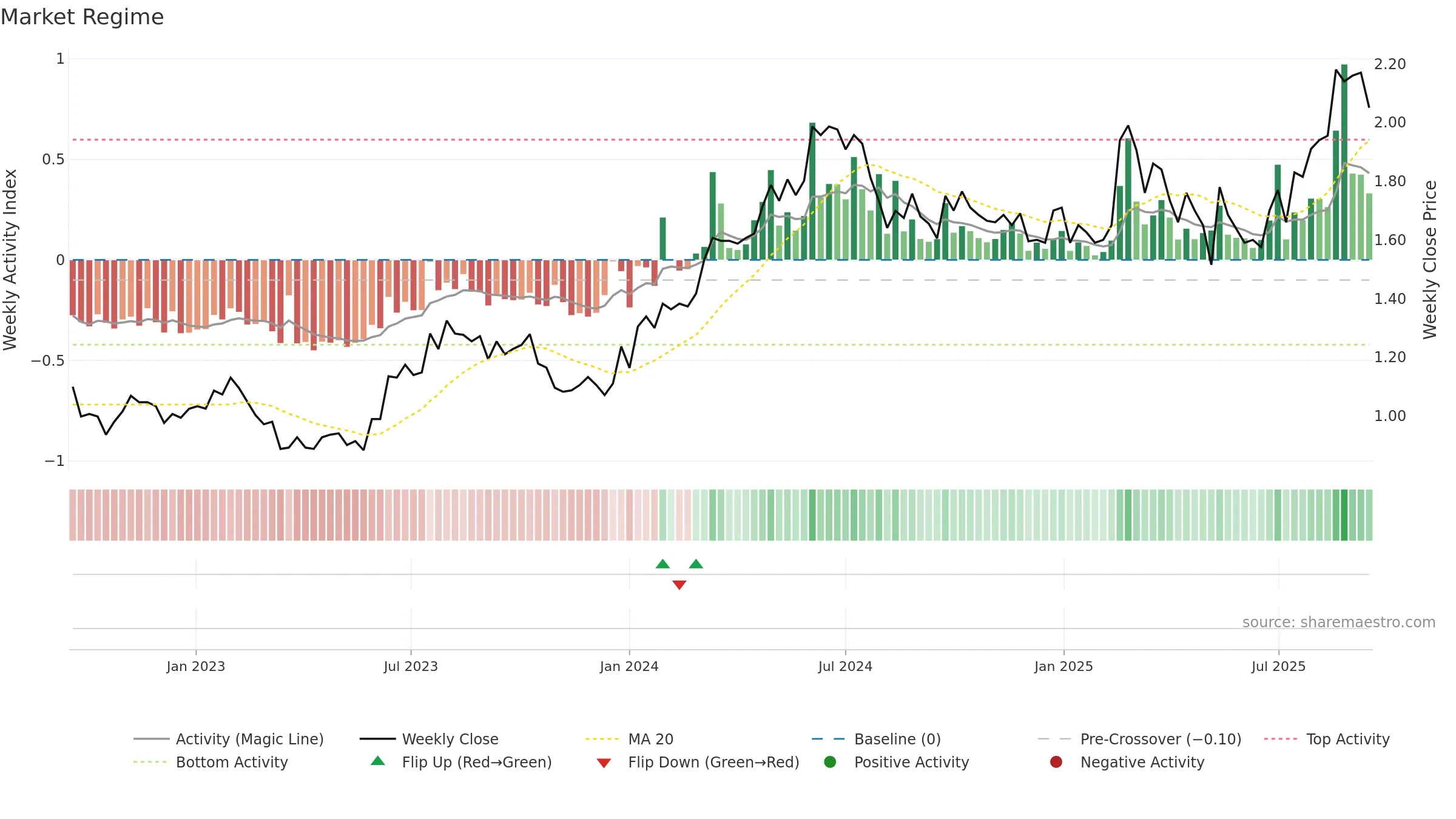Toggle MA 20 legend entry
The height and width of the screenshot is (819, 1456).
pyautogui.click(x=629, y=739)
